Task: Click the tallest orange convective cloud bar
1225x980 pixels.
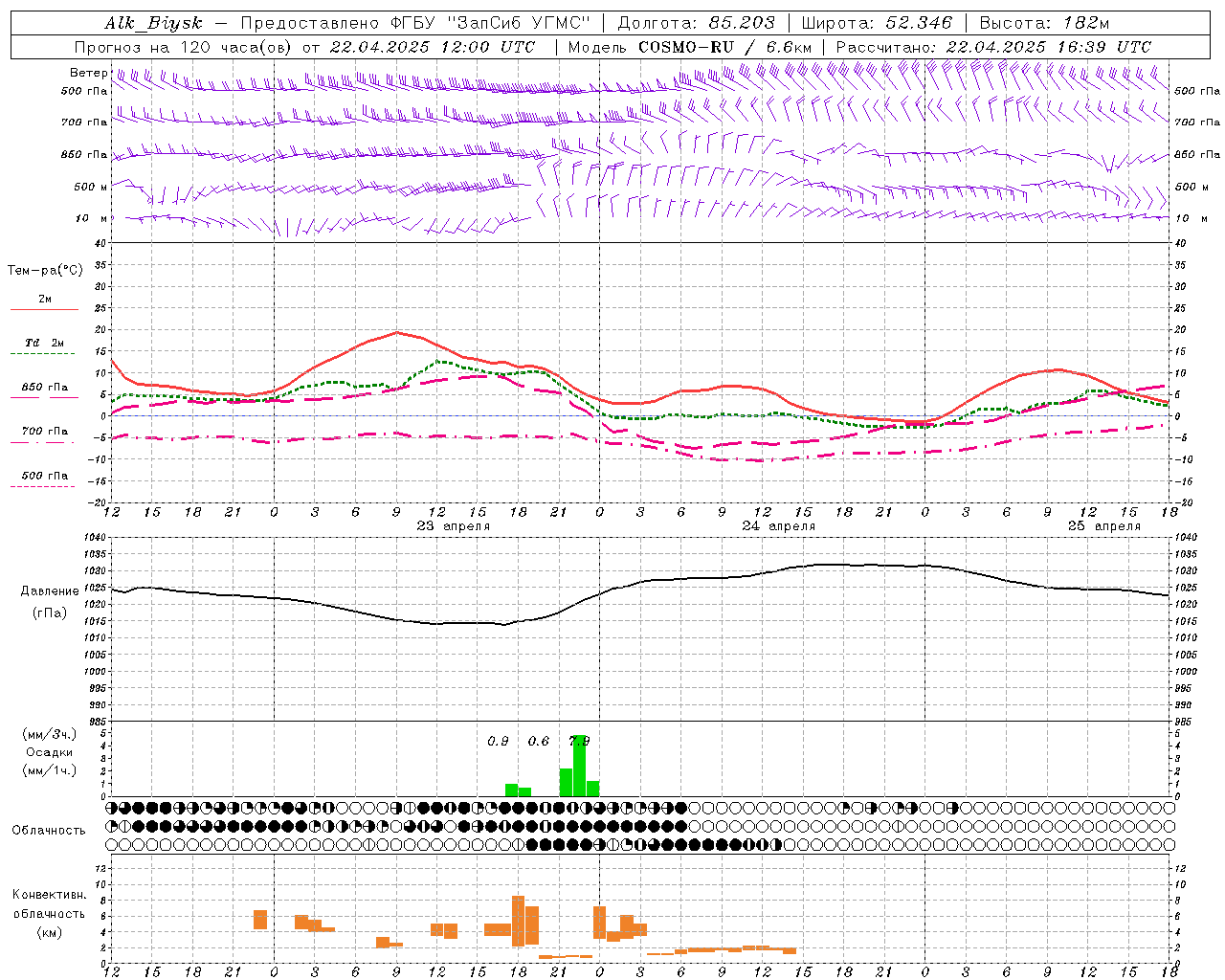Action: [x=519, y=921]
